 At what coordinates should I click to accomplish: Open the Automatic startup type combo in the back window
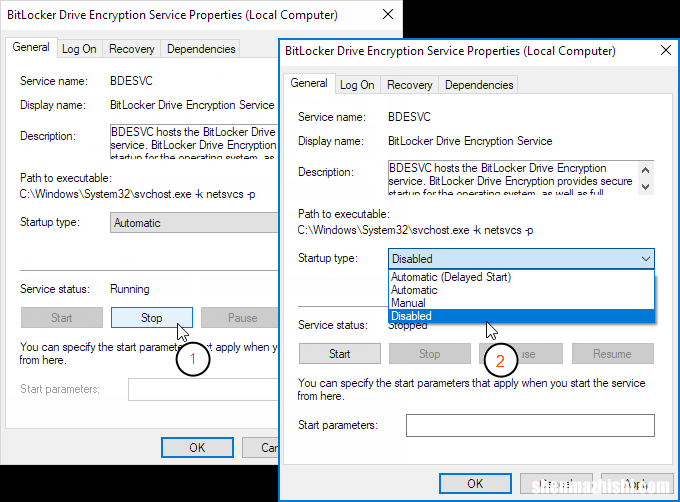pos(194,223)
